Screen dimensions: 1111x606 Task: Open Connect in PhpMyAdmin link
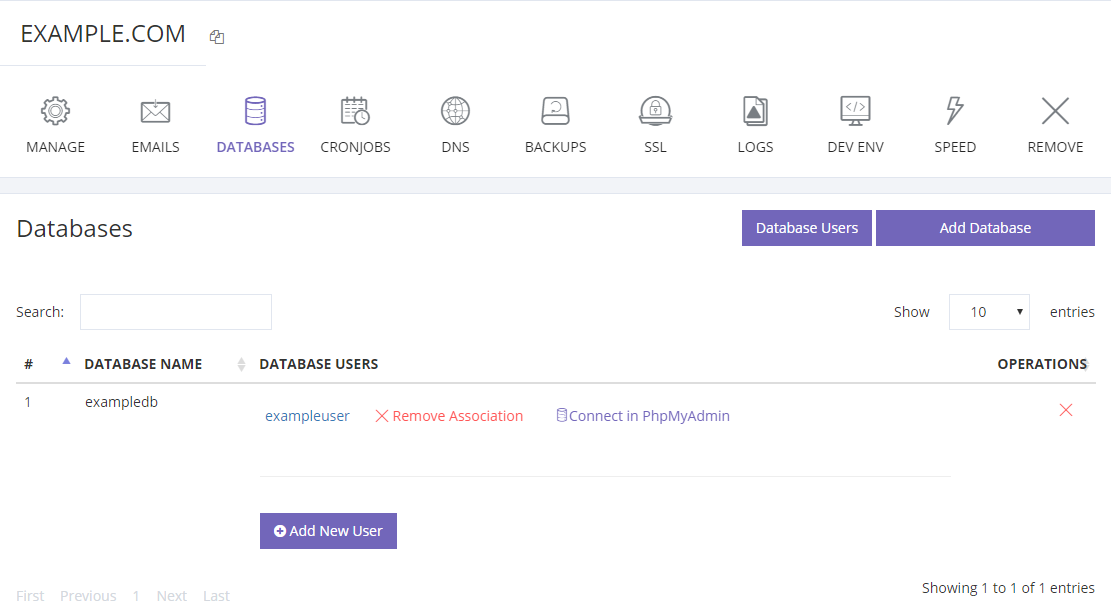(x=643, y=416)
